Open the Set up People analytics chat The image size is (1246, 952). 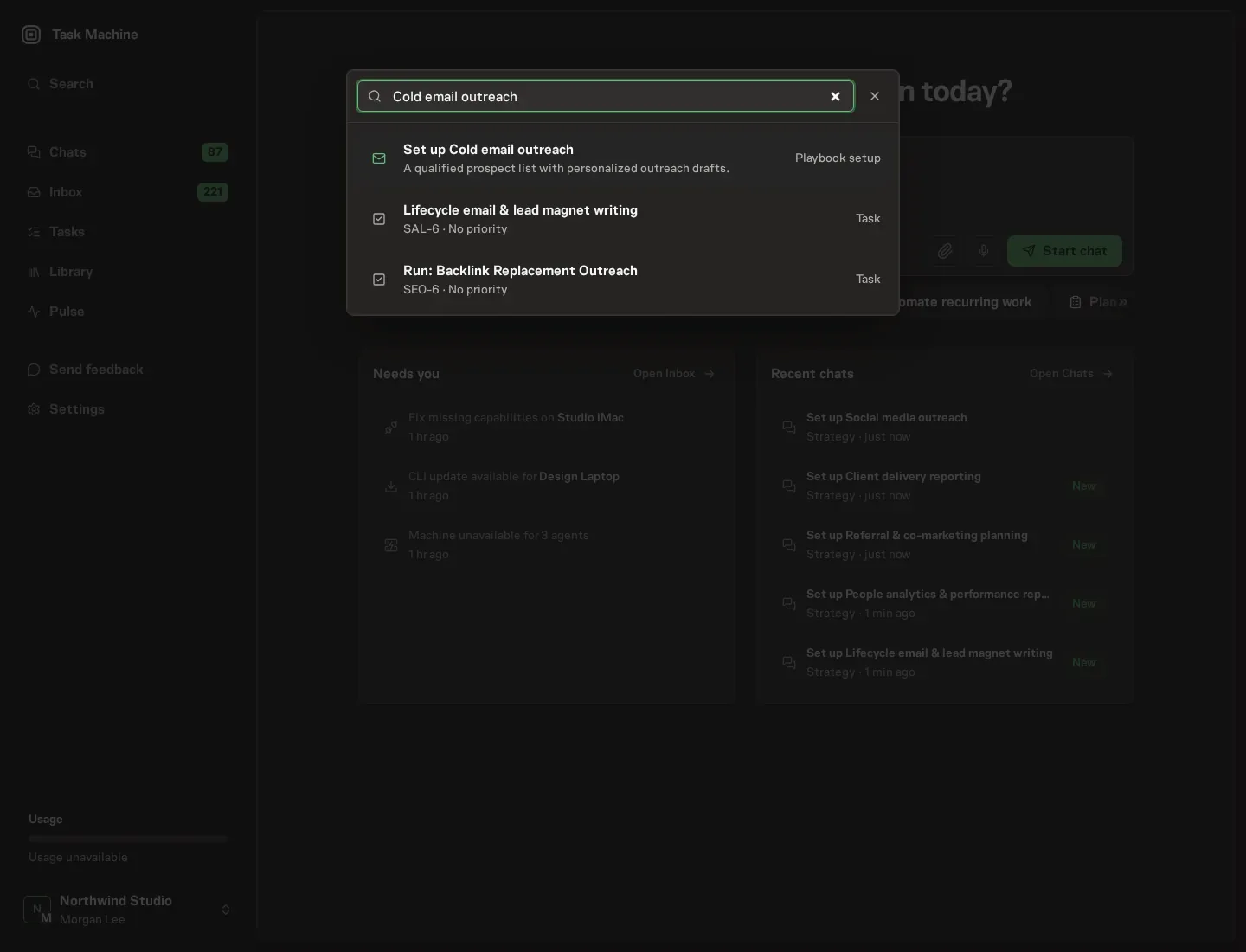(x=945, y=603)
